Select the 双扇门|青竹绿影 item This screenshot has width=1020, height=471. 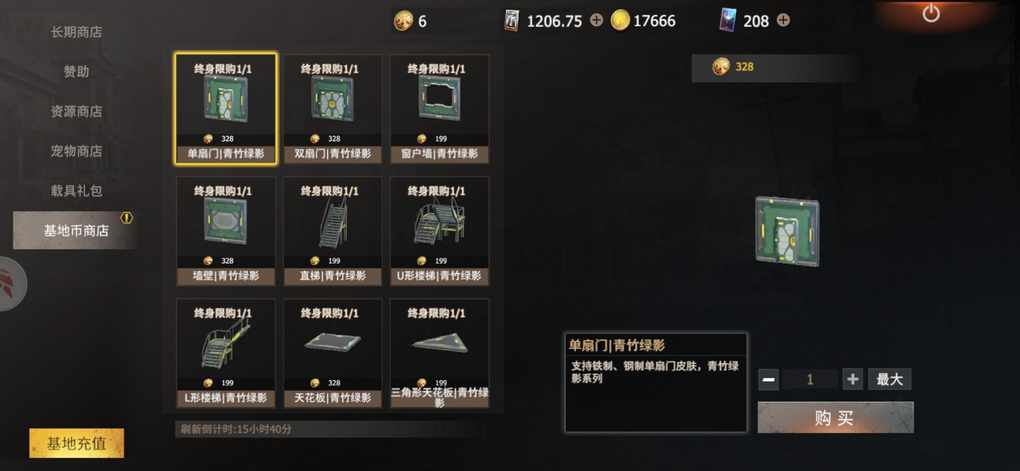tap(332, 109)
